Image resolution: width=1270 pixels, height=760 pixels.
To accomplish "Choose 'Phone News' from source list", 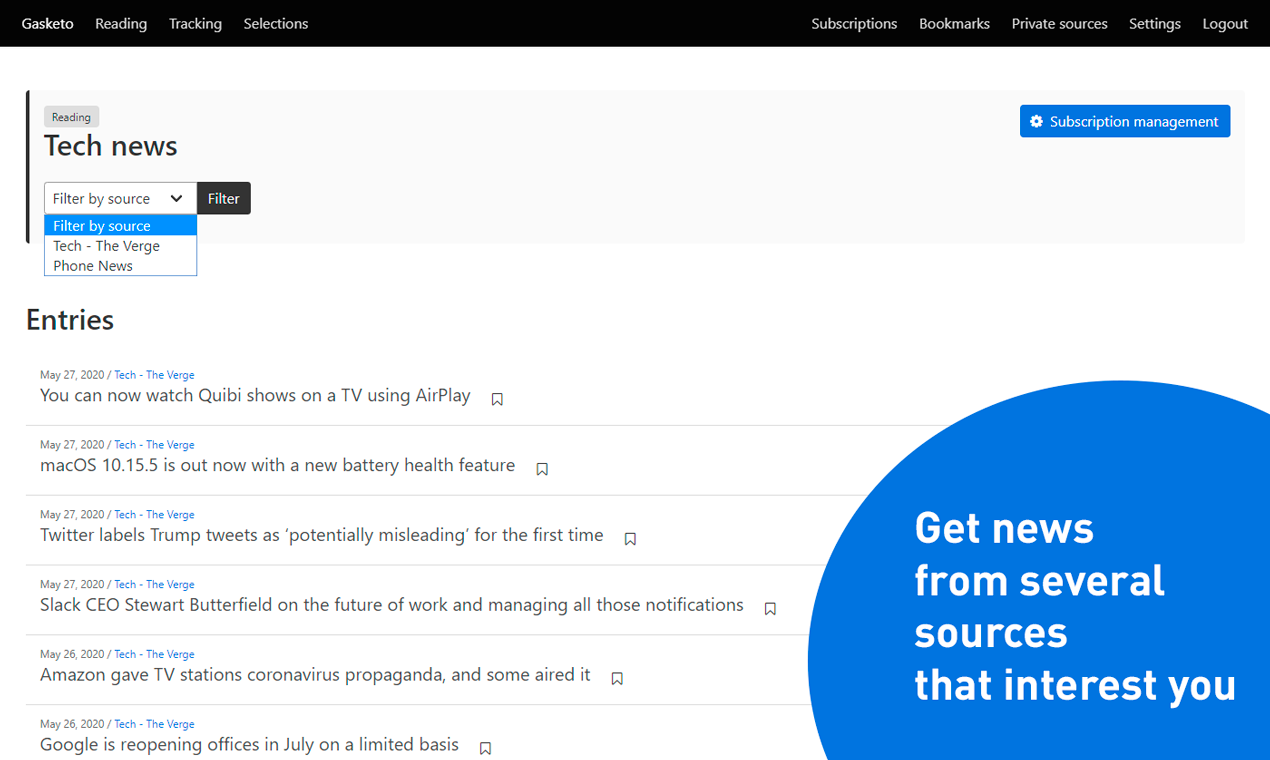I will click(120, 266).
